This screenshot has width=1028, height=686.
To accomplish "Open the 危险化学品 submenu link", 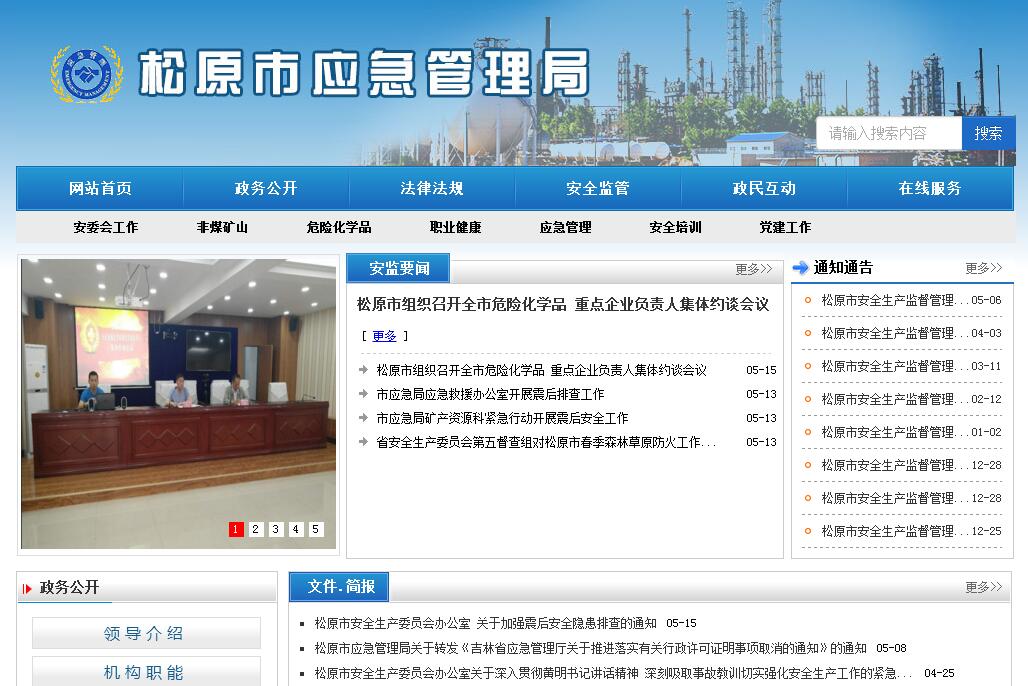I will tap(339, 227).
